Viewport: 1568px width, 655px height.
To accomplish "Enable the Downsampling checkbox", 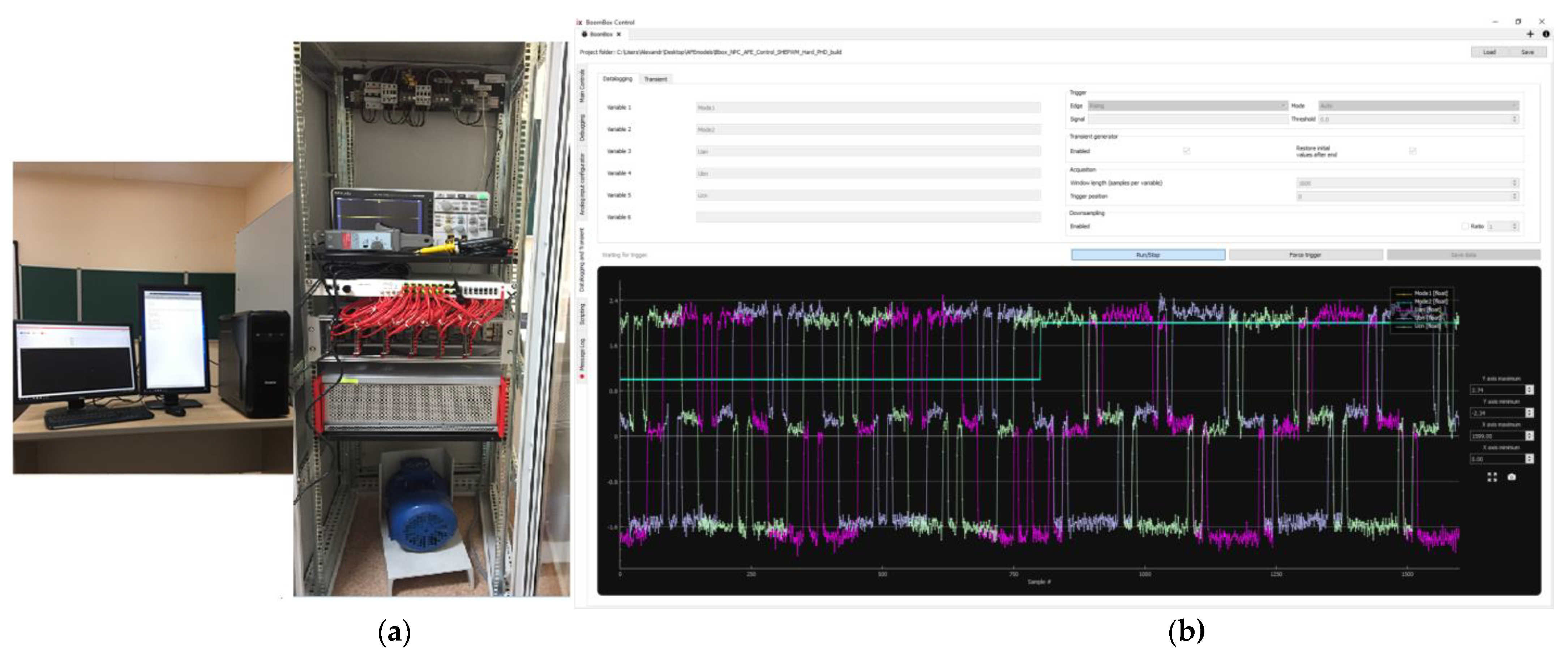I will point(1465,226).
